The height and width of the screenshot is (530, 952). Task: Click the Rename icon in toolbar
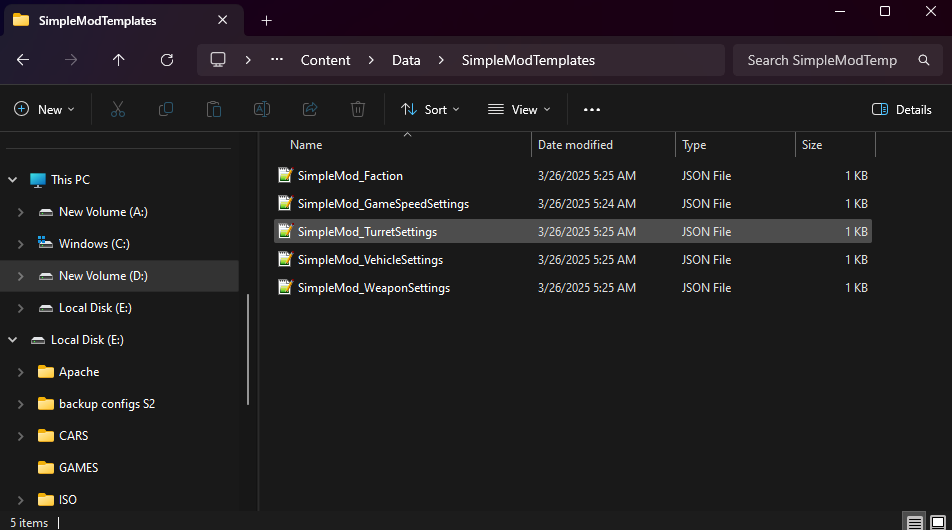261,109
